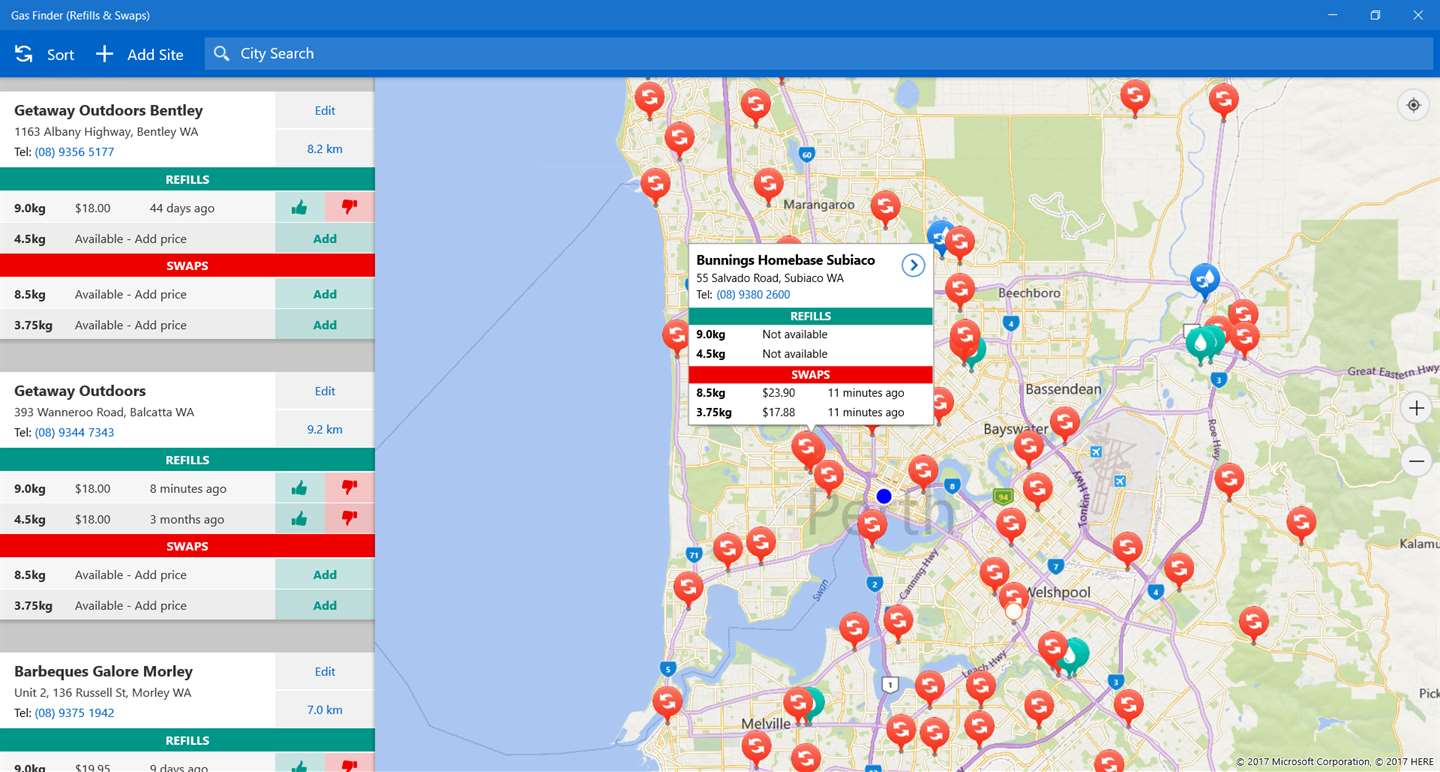Zoom out with the map minus button
The width and height of the screenshot is (1440, 772).
click(x=1416, y=461)
